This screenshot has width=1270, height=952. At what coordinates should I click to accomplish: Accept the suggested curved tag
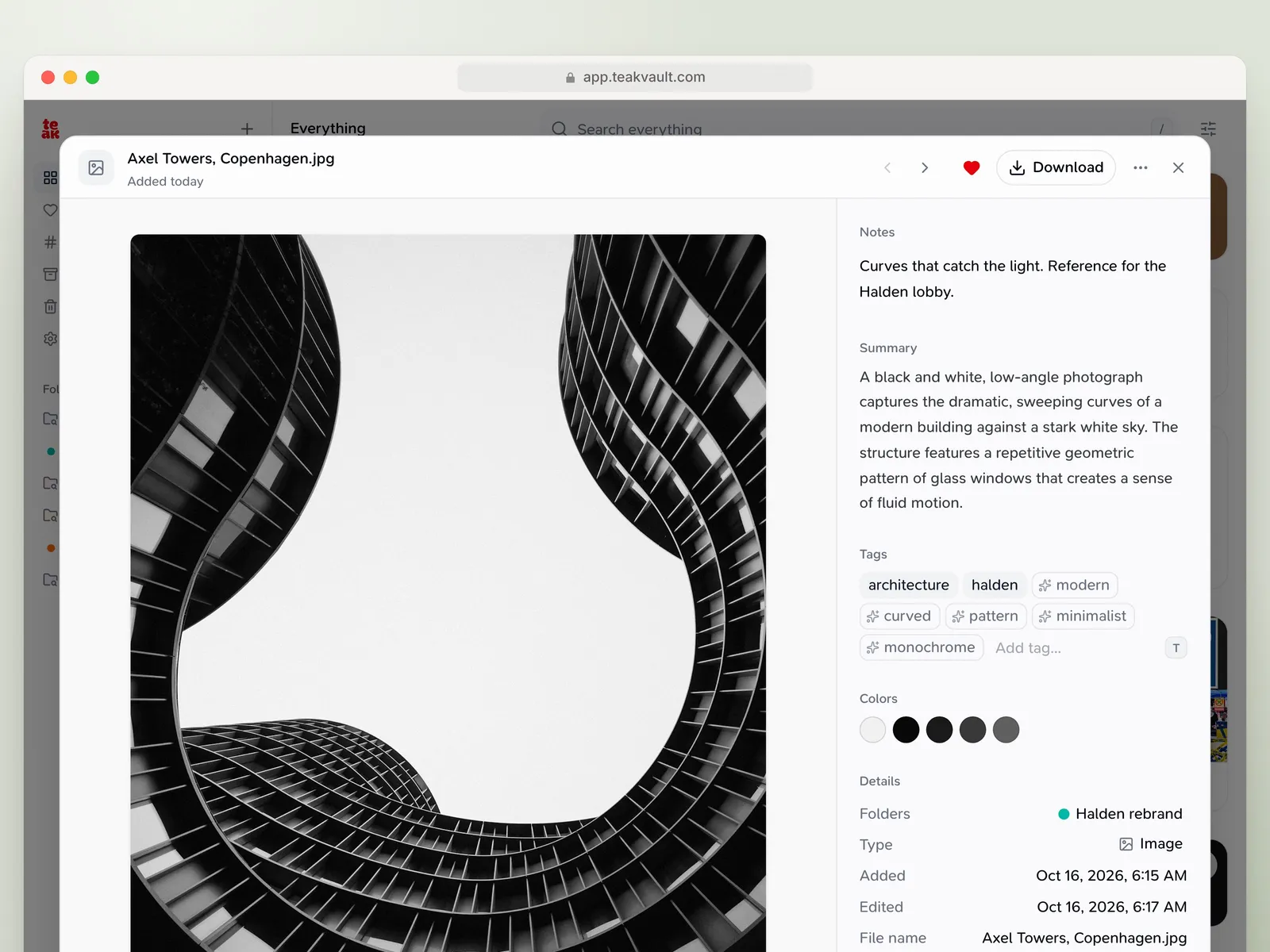[x=899, y=616]
